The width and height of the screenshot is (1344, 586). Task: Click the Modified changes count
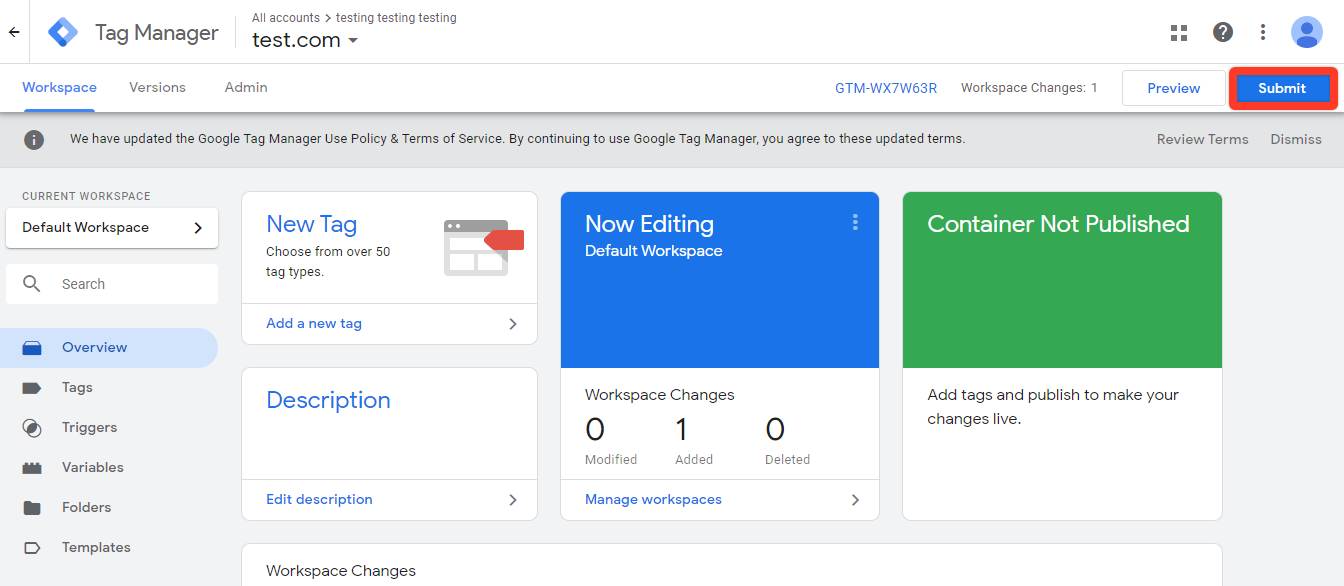point(595,430)
